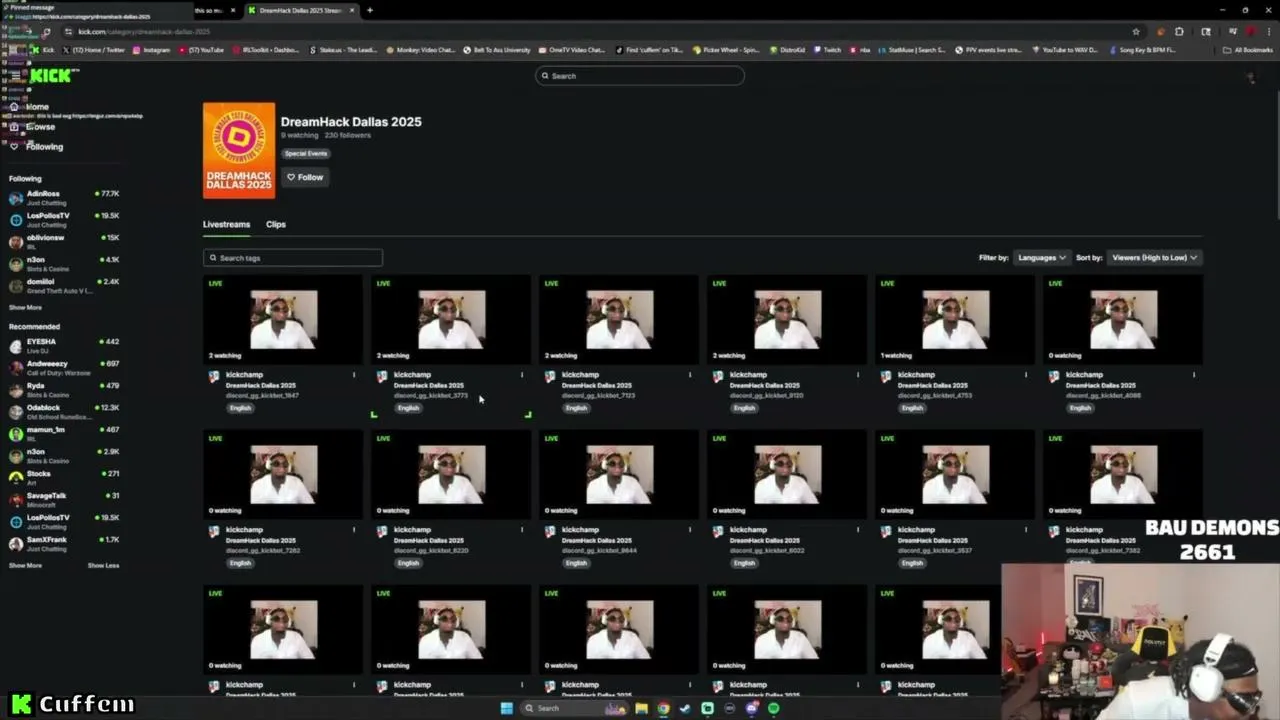
Task: Open the Twitch bookmark
Action: pos(828,50)
